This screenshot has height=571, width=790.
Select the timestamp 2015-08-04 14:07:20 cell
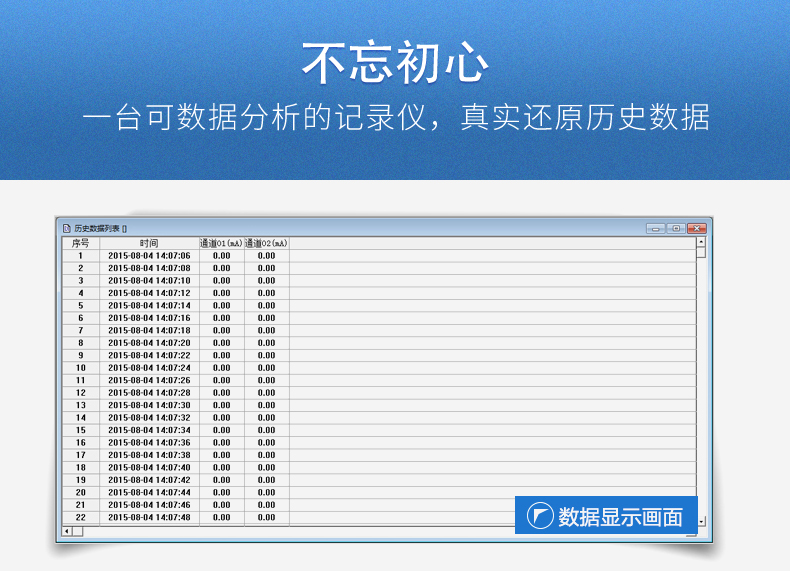(149, 343)
